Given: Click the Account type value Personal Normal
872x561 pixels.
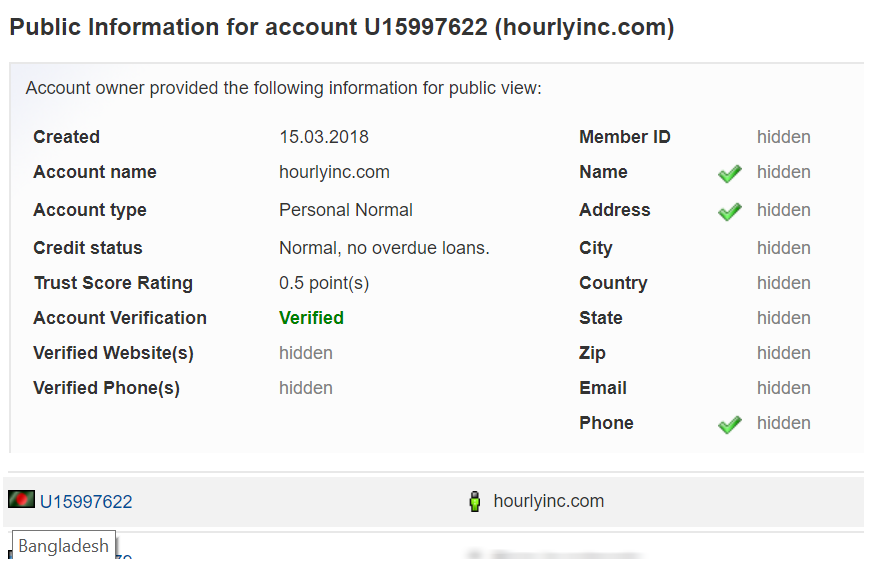Looking at the screenshot, I should pyautogui.click(x=346, y=210).
